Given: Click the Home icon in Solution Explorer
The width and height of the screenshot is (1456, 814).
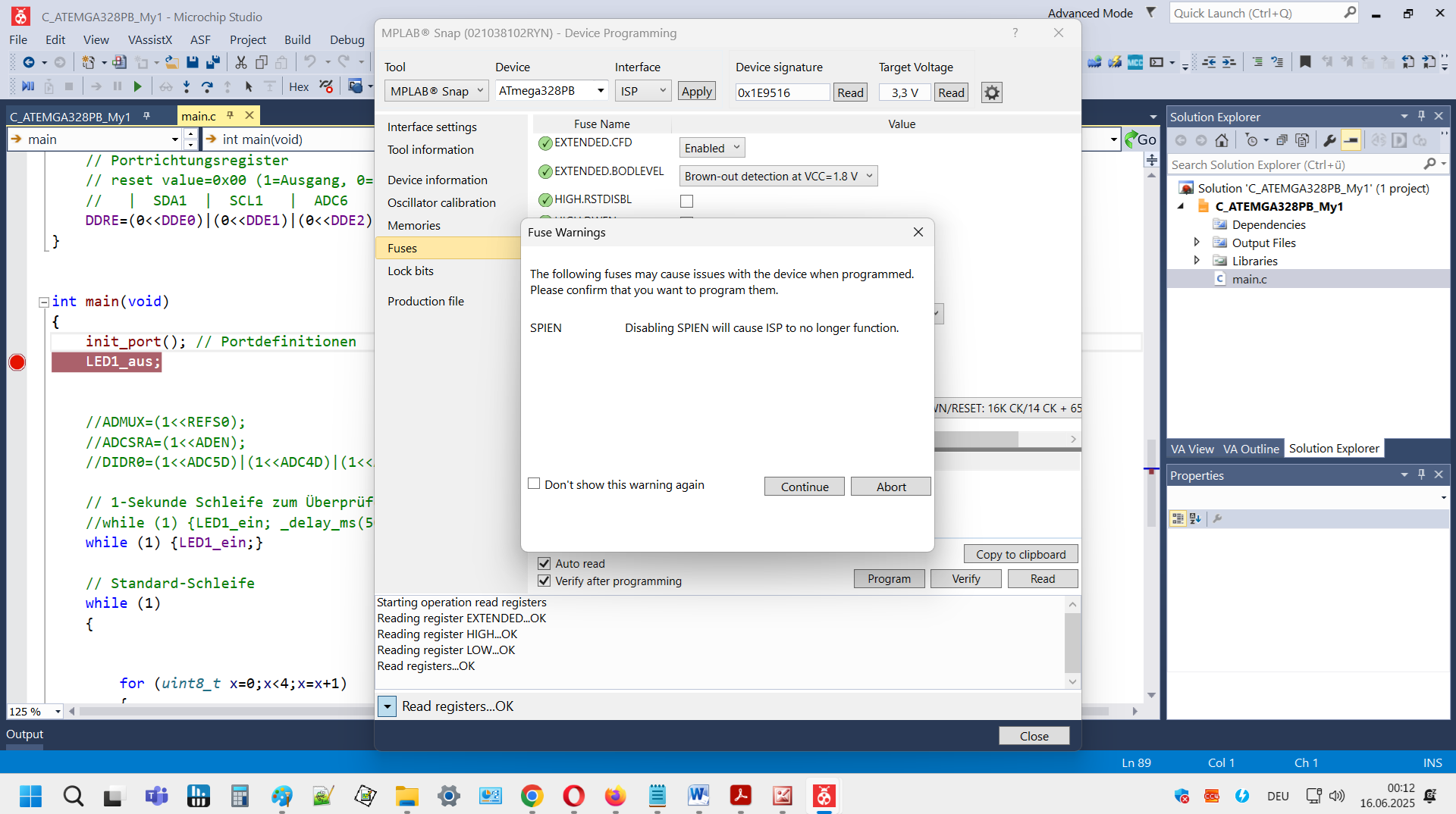Looking at the screenshot, I should click(1221, 140).
